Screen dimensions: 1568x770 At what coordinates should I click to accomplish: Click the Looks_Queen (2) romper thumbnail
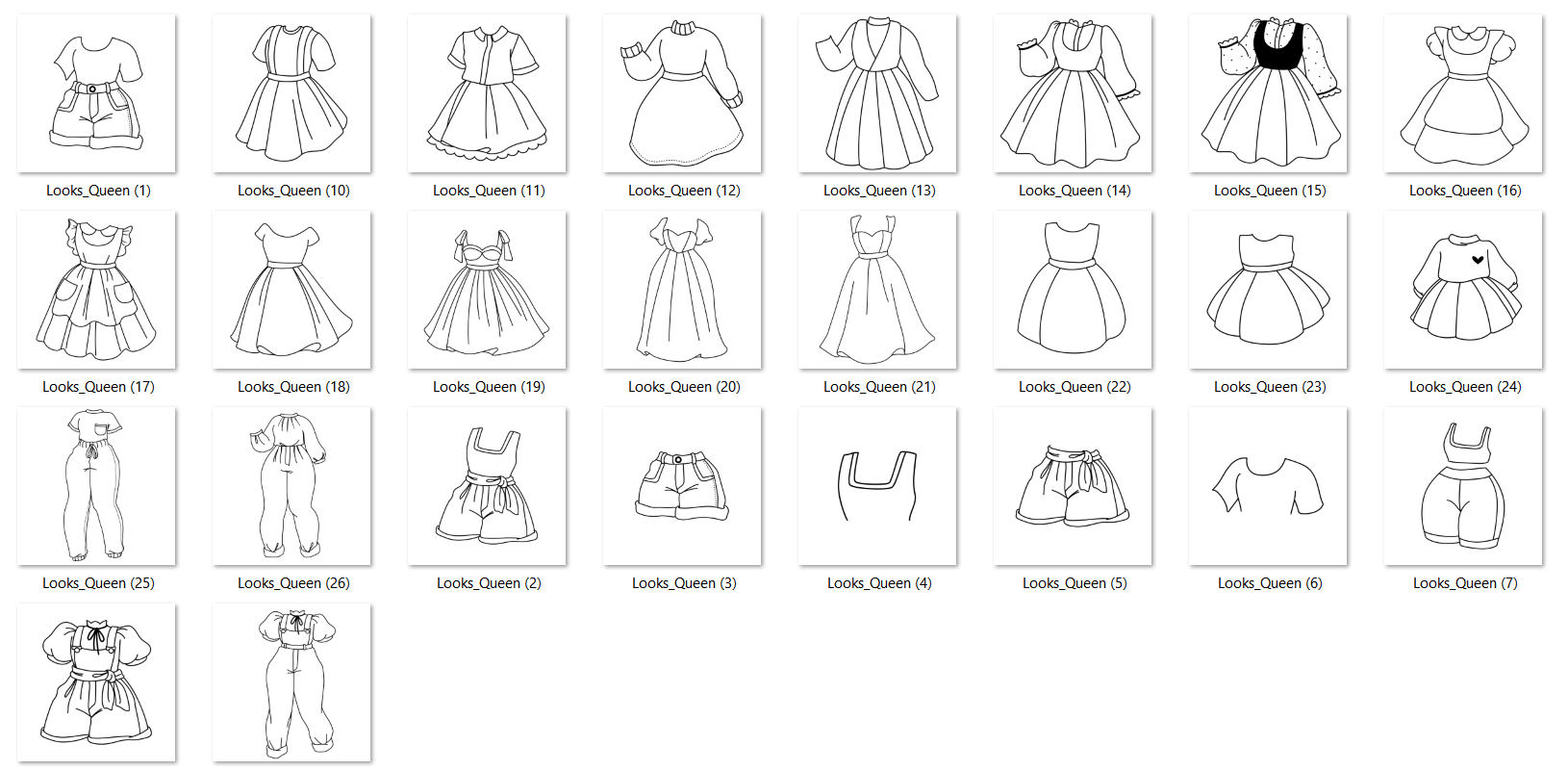pos(487,486)
